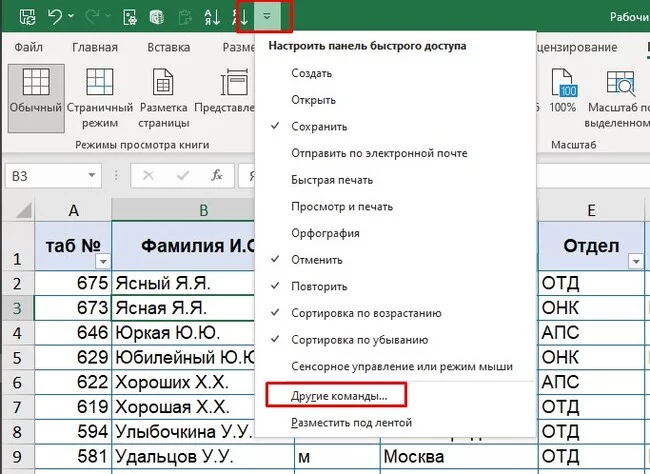This screenshot has width=650, height=474.
Task: Click the ОТД cell in row 2
Action: 592,283
